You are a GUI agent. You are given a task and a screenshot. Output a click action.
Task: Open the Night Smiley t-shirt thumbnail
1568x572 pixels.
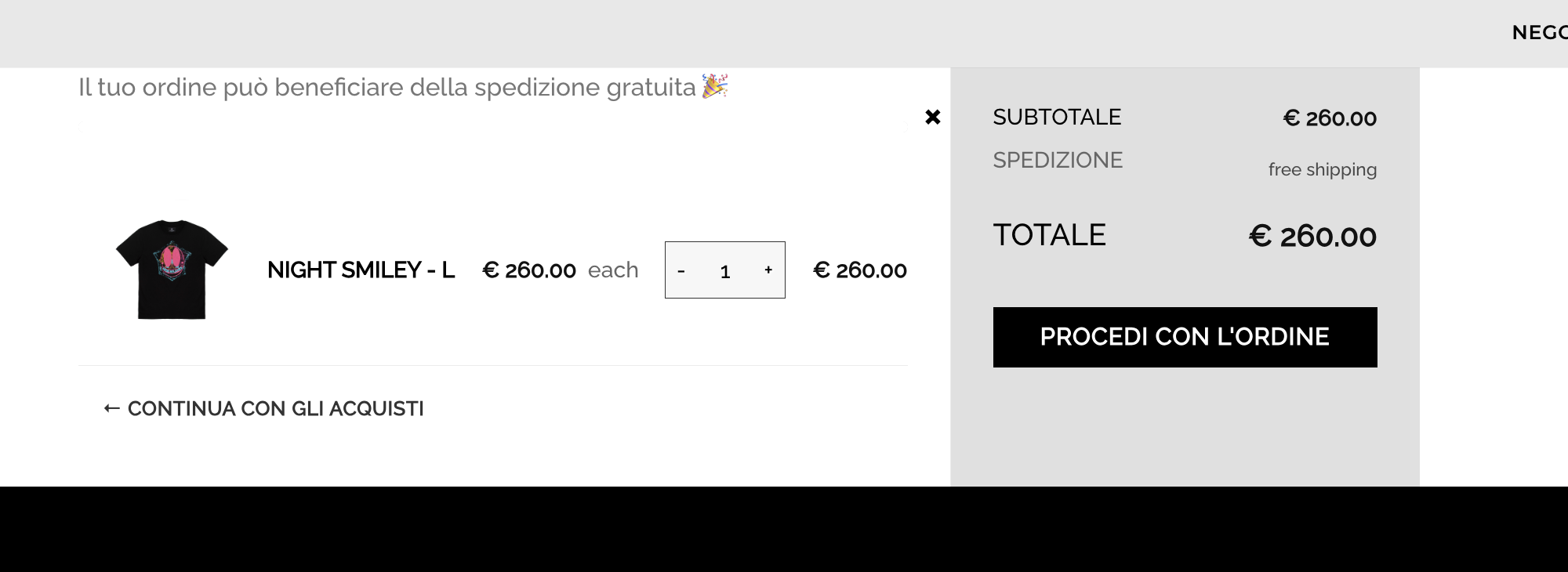click(172, 270)
